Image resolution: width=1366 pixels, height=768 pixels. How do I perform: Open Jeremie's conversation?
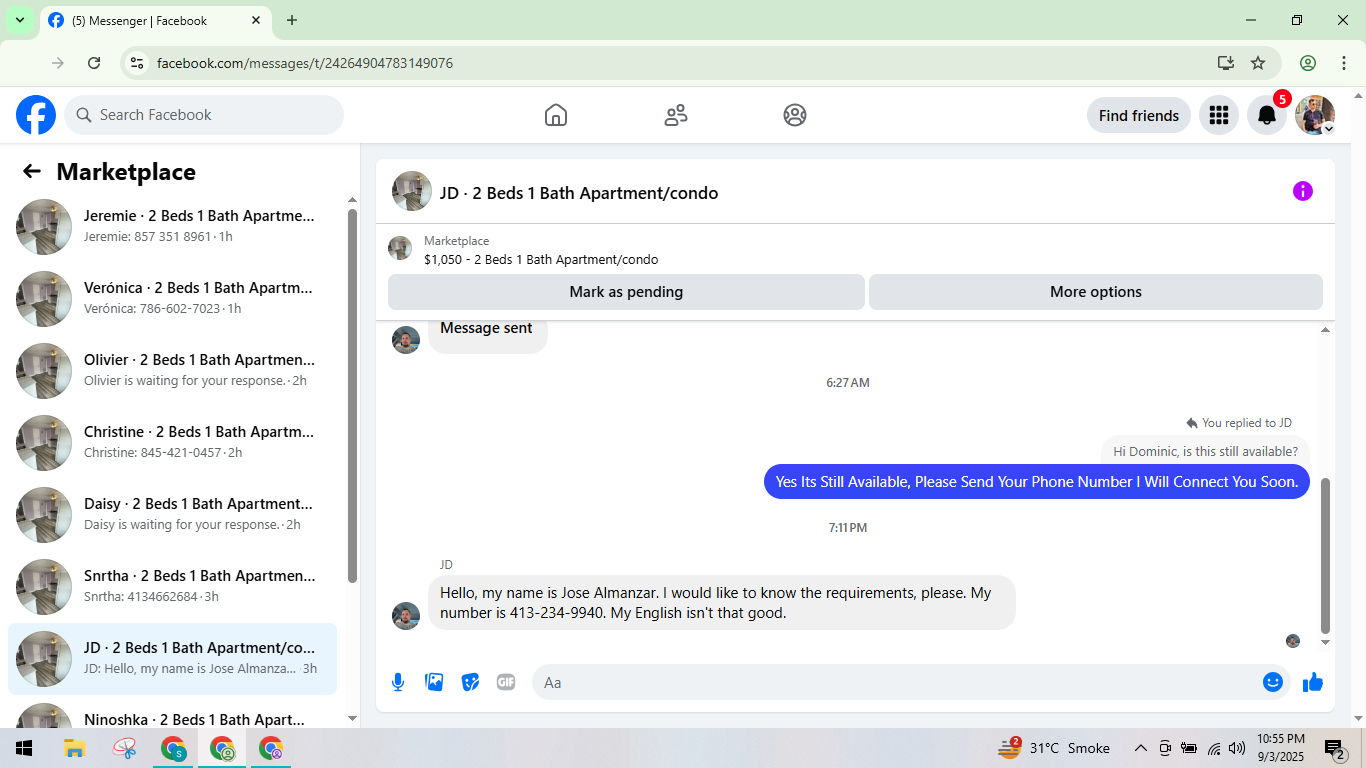(172, 227)
